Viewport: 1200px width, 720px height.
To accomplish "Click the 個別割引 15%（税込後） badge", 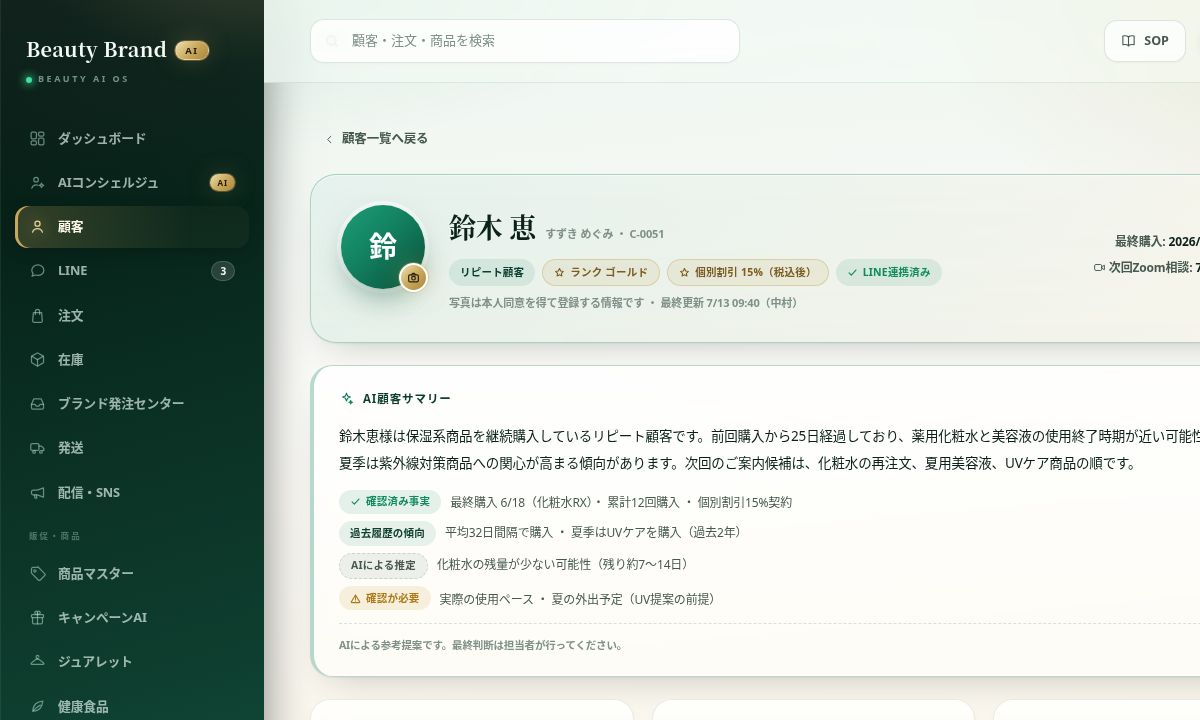I will point(747,272).
